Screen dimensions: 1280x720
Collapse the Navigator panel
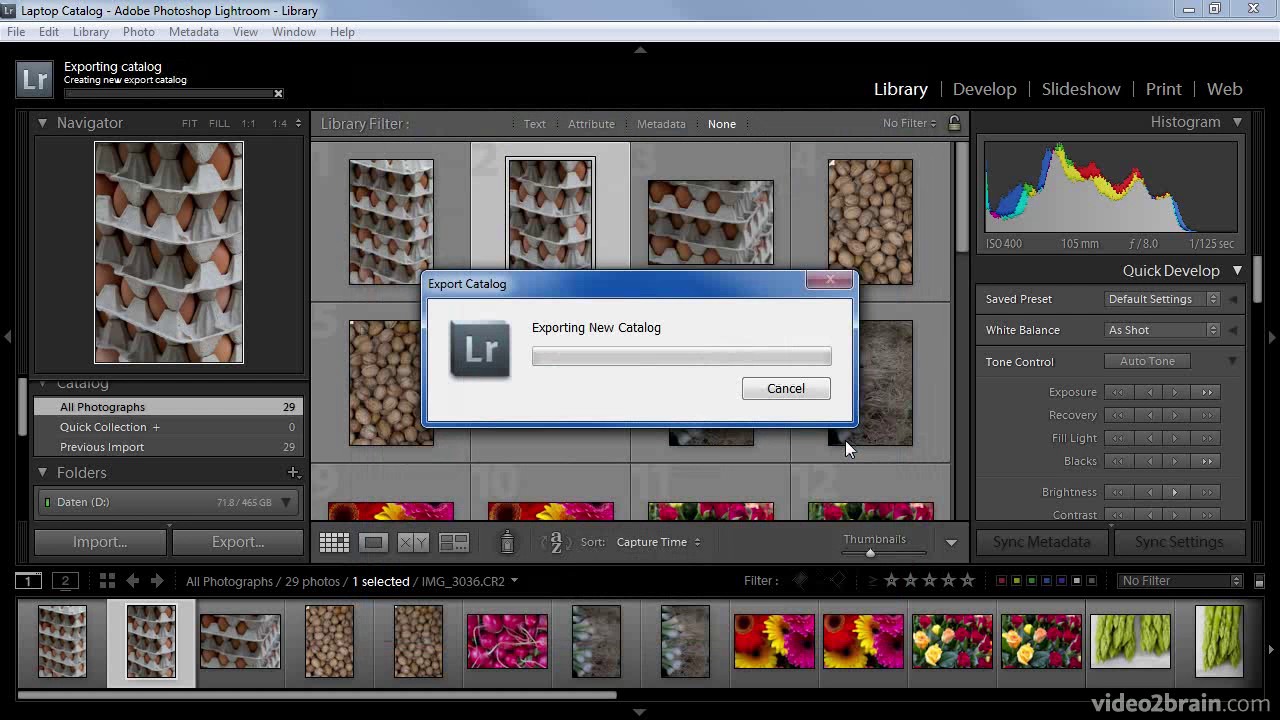pos(43,123)
